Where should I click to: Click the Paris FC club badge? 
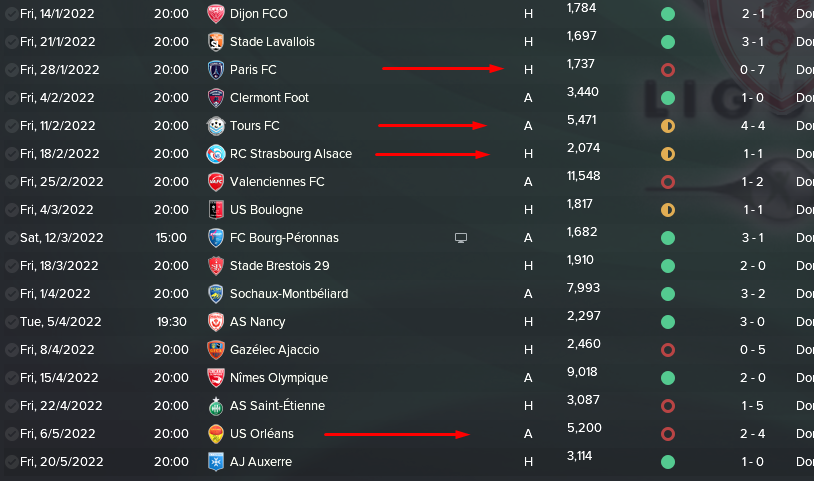[215, 70]
